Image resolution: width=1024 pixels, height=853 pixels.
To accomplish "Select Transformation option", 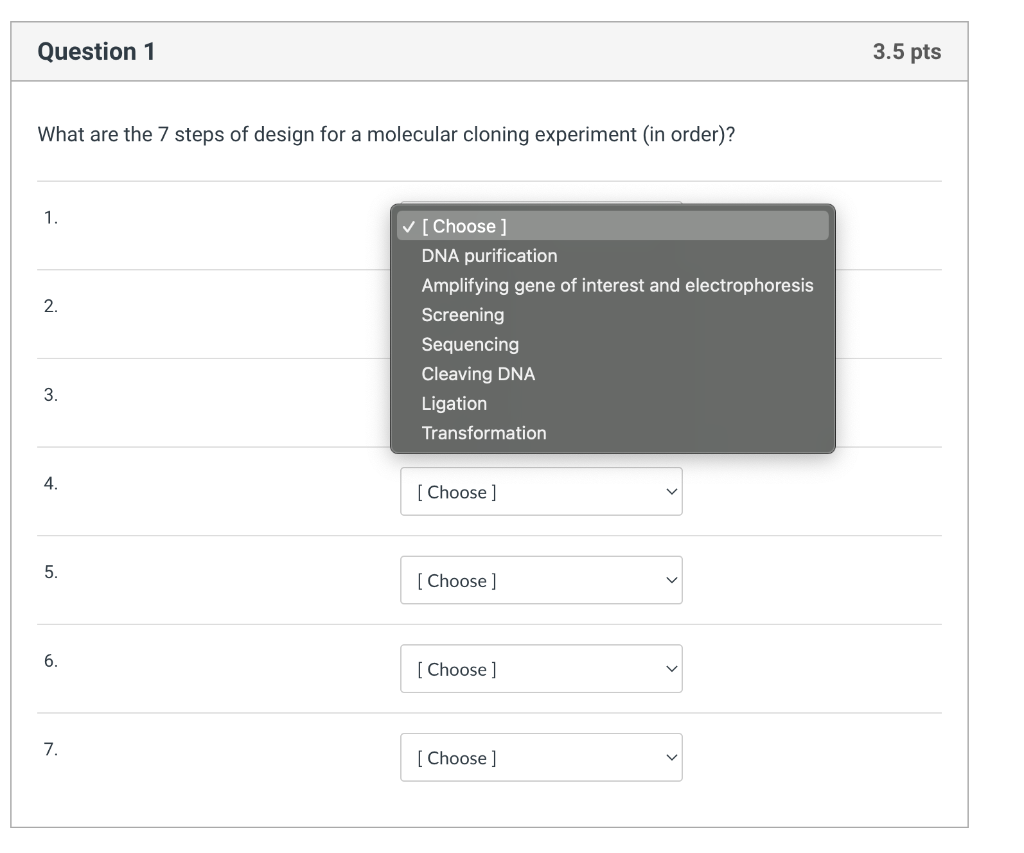I will pyautogui.click(x=484, y=433).
